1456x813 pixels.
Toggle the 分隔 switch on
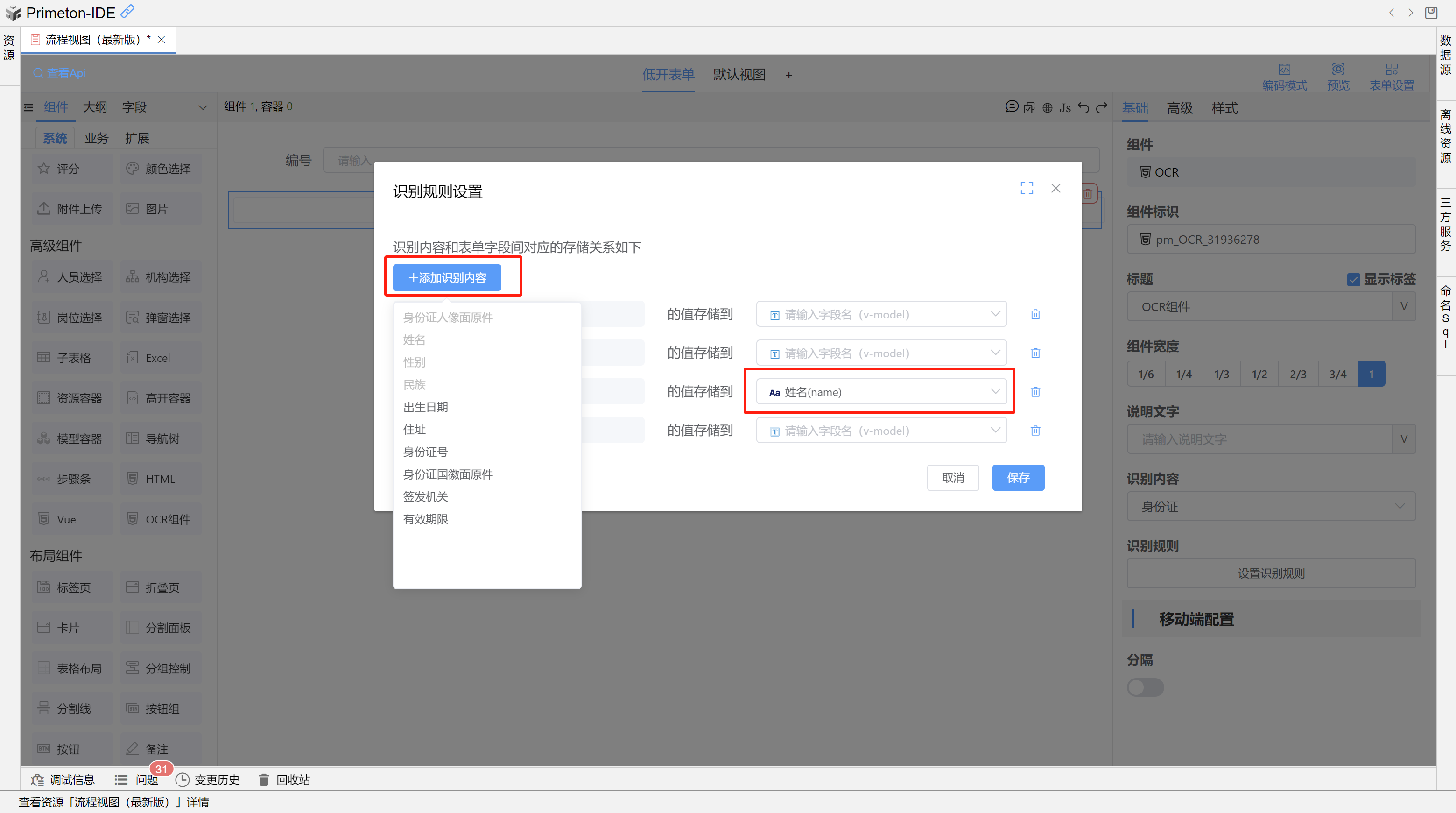pos(1145,687)
